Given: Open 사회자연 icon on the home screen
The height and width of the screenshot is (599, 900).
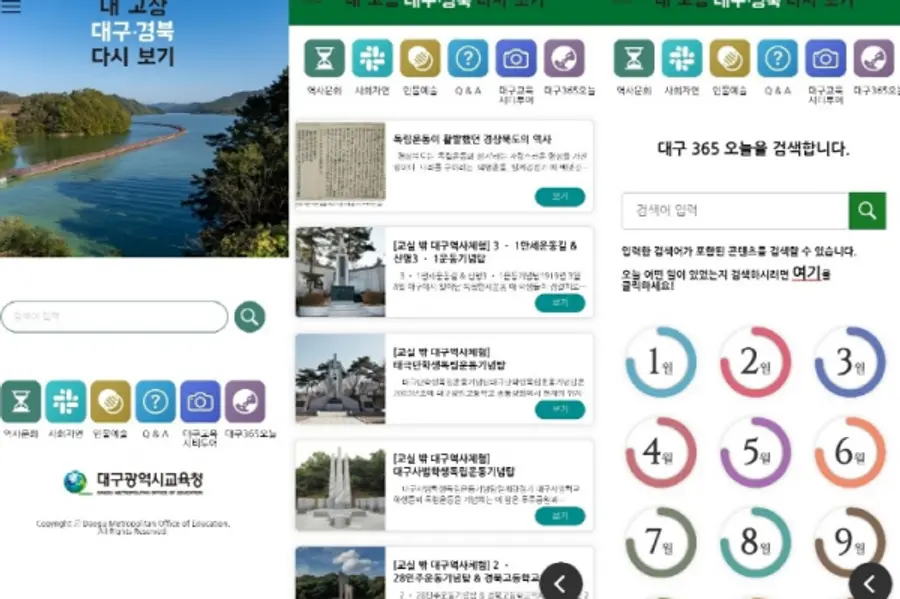Looking at the screenshot, I should point(65,401).
